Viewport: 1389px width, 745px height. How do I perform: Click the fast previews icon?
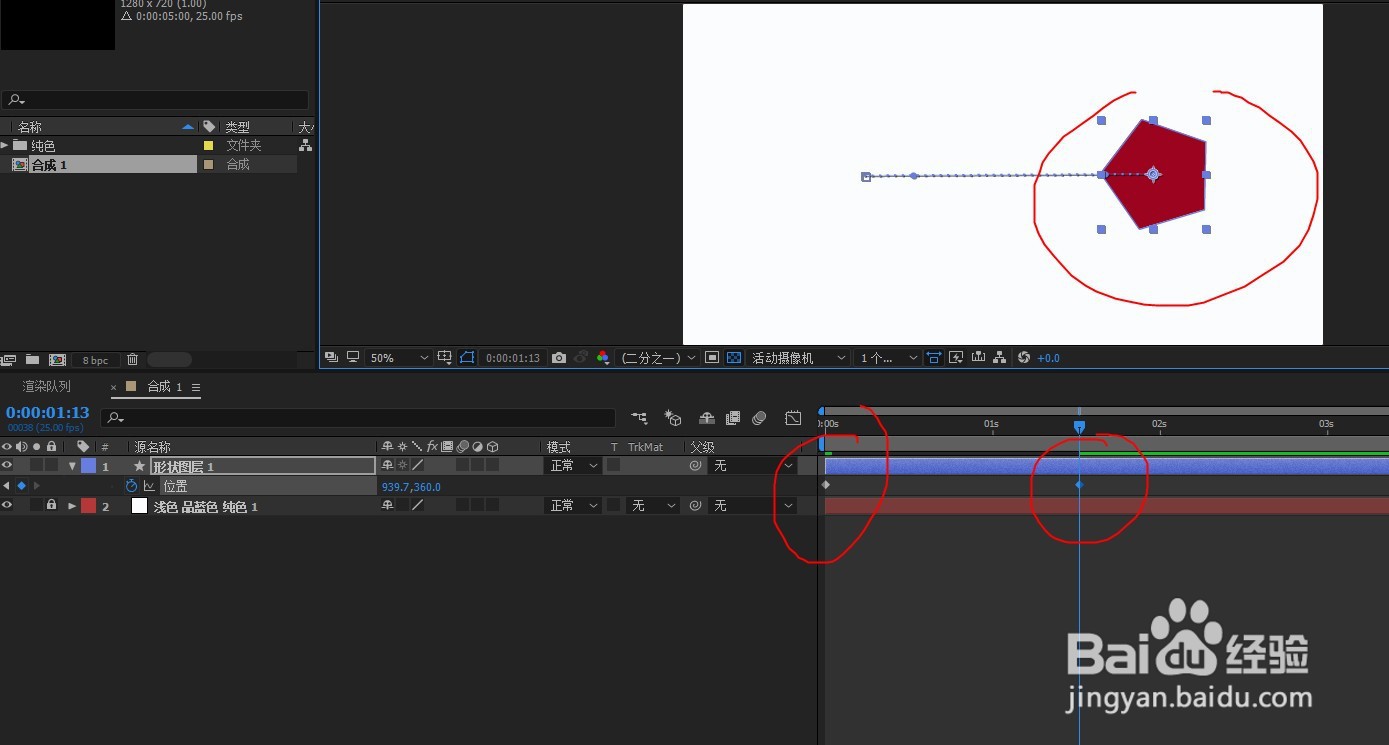click(956, 358)
